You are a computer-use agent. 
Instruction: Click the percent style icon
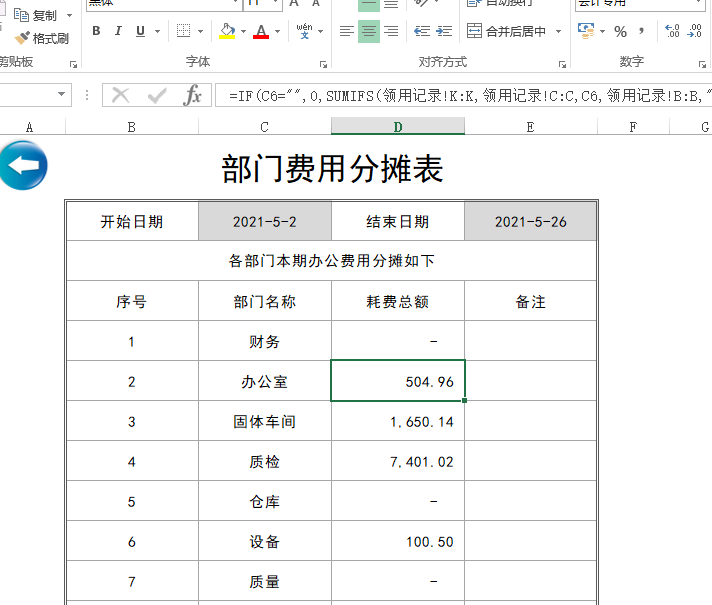coord(620,31)
